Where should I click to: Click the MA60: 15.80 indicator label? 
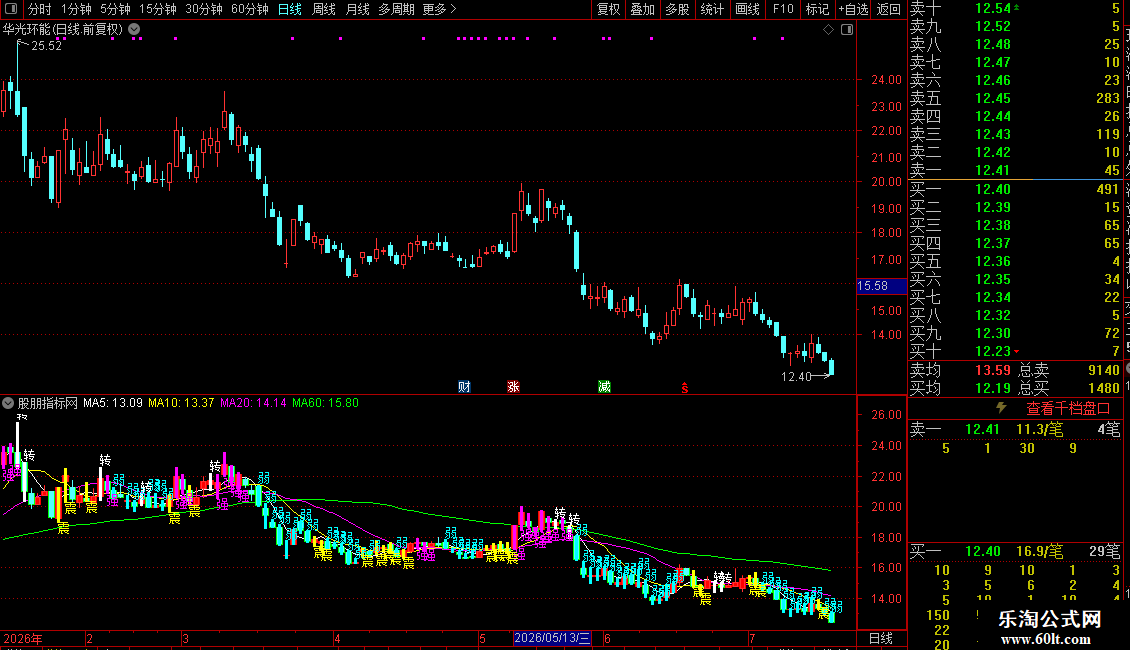pyautogui.click(x=325, y=403)
